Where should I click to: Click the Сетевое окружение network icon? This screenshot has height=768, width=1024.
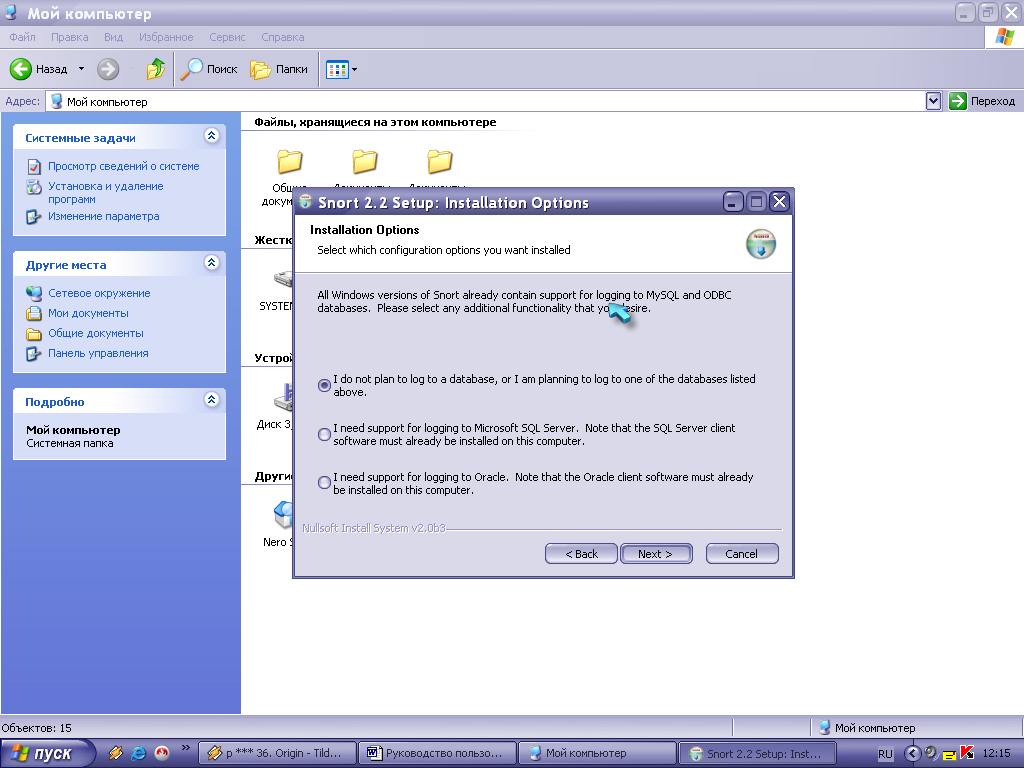34,293
